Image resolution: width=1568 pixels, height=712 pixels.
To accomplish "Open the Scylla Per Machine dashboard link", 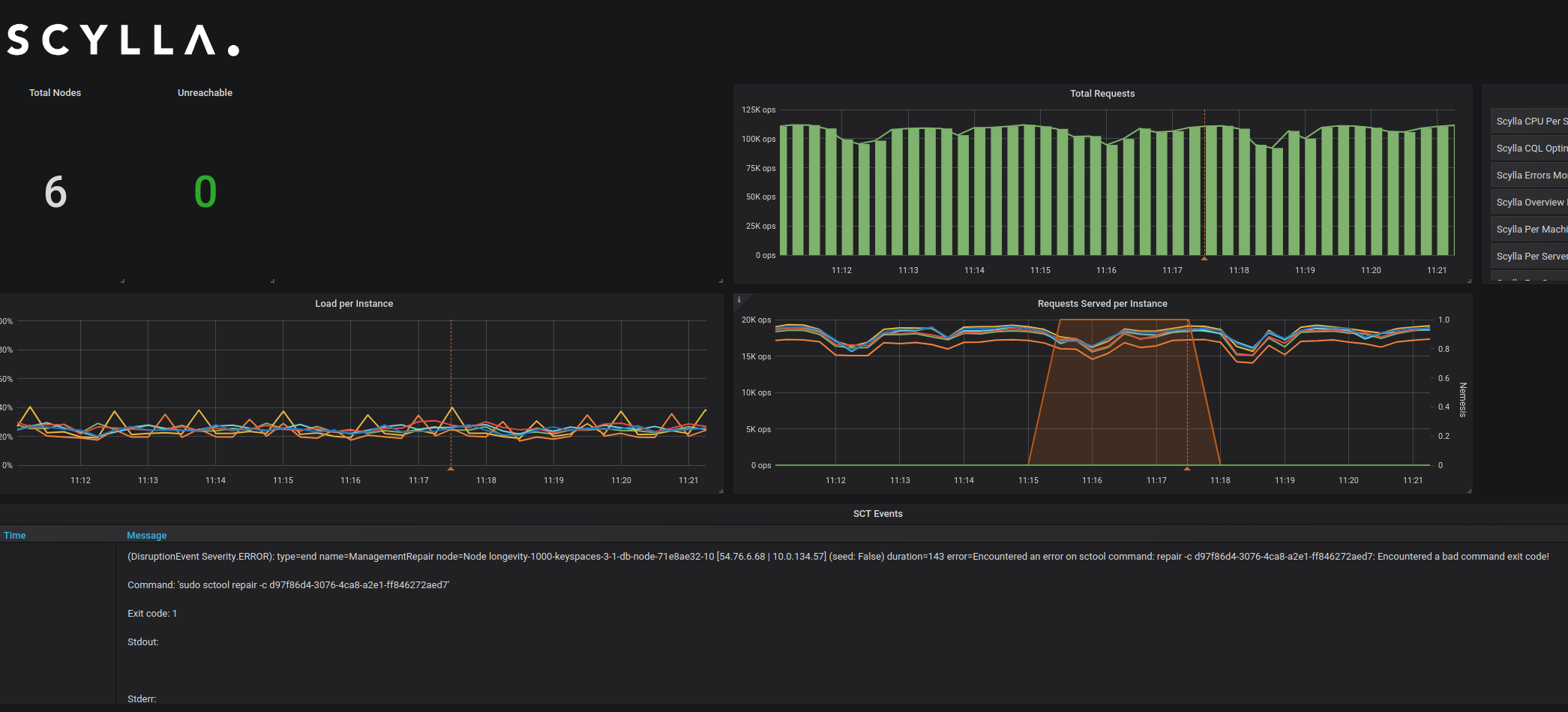I will (1530, 229).
